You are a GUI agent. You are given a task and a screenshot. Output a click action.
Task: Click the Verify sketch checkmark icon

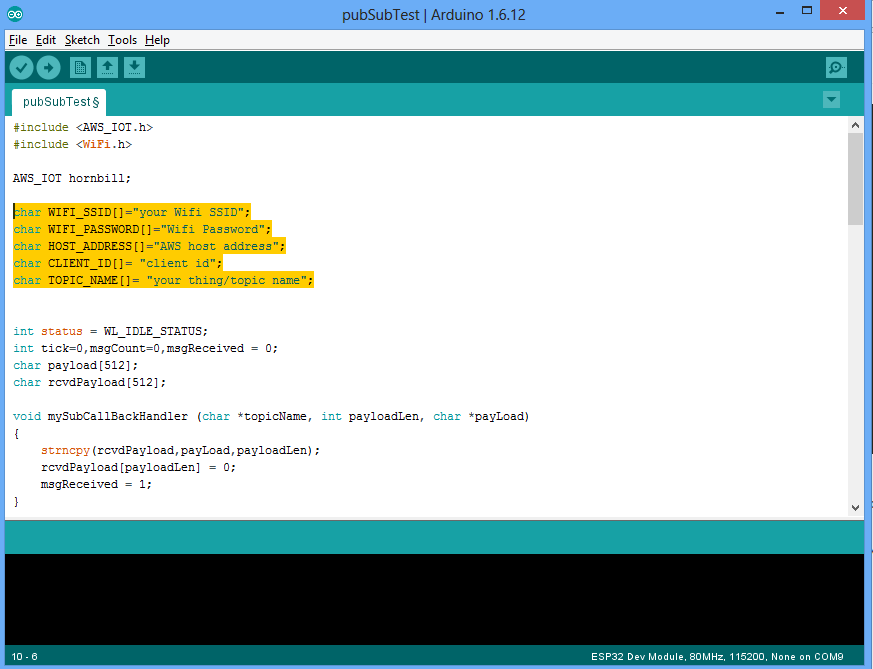pyautogui.click(x=21, y=67)
